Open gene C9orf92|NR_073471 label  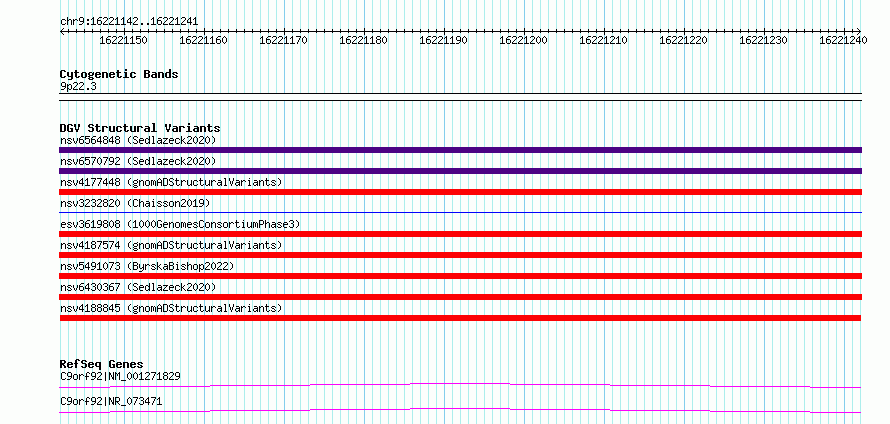pos(111,401)
